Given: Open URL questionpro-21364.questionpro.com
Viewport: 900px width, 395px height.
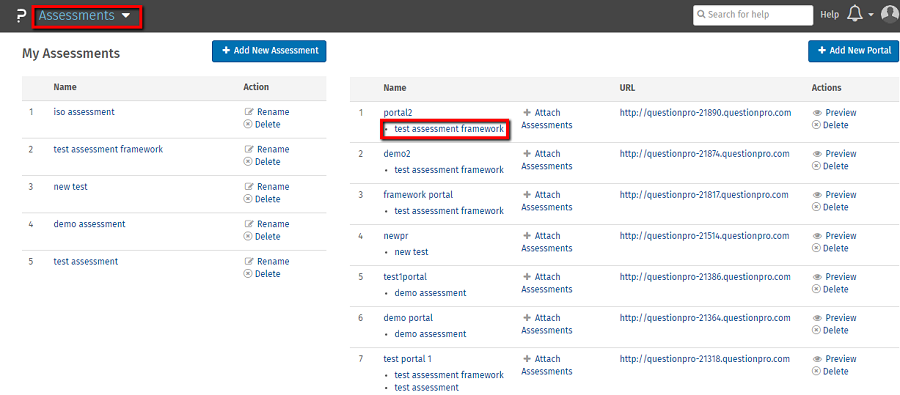Looking at the screenshot, I should [705, 318].
